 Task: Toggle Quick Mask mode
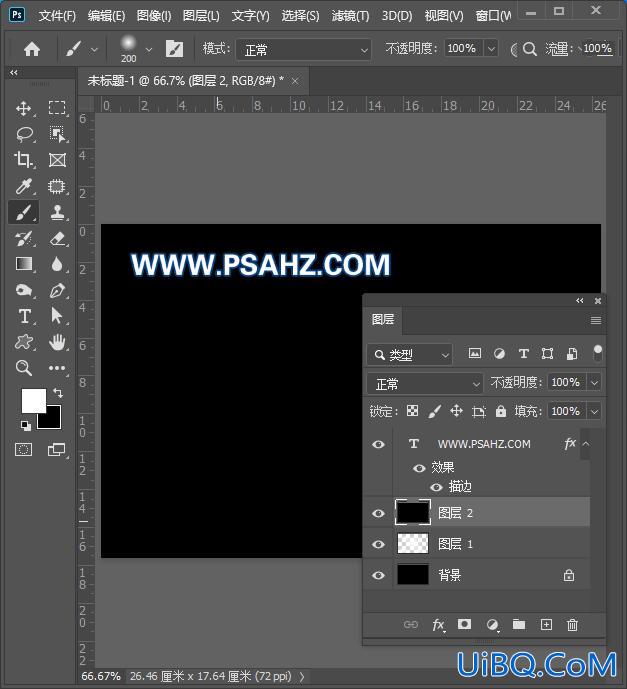[24, 450]
